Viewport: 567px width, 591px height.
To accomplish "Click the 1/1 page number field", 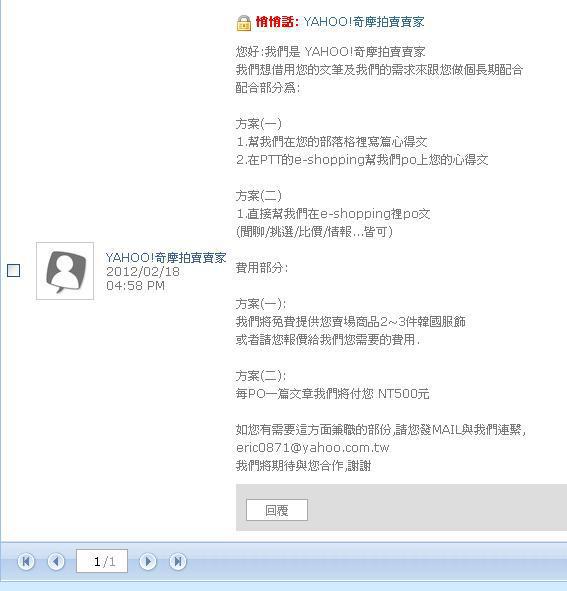I will [102, 561].
